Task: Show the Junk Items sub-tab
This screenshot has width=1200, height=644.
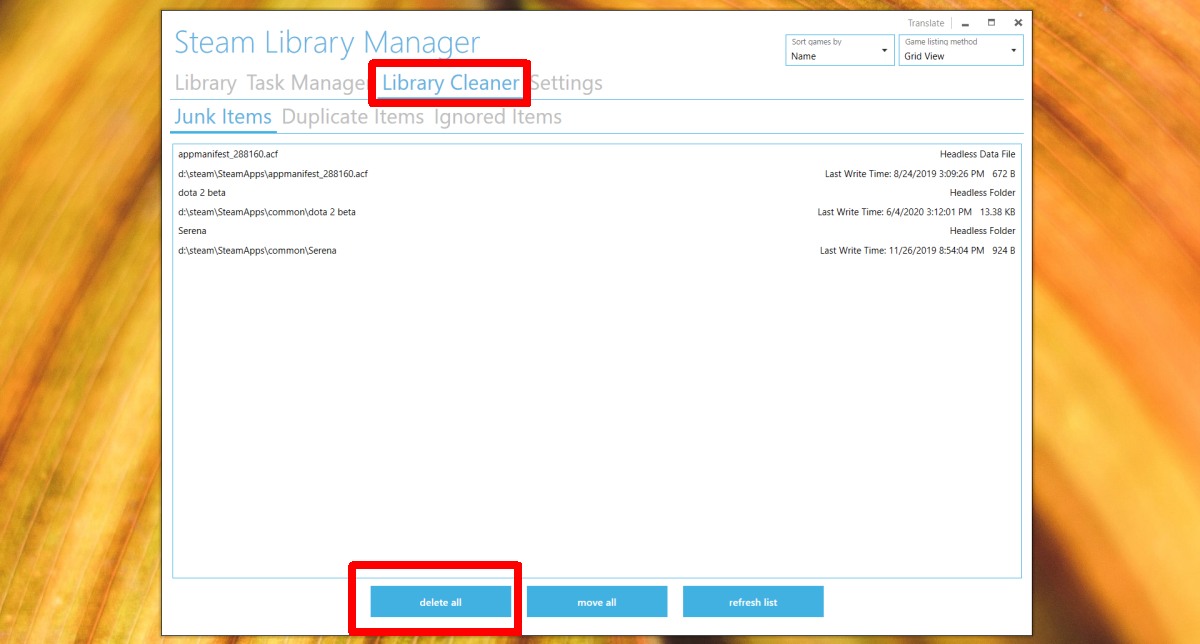Action: tap(223, 117)
